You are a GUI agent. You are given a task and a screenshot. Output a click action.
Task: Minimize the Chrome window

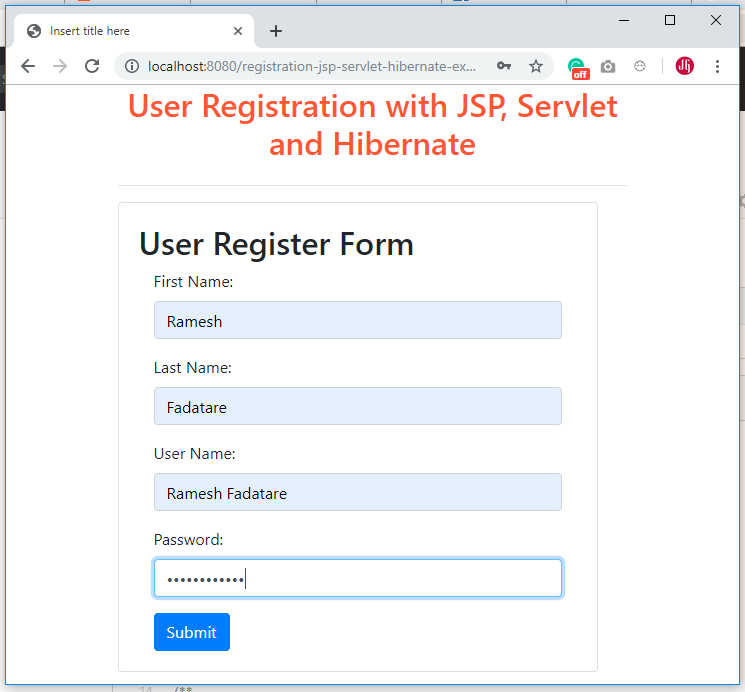pyautogui.click(x=624, y=20)
